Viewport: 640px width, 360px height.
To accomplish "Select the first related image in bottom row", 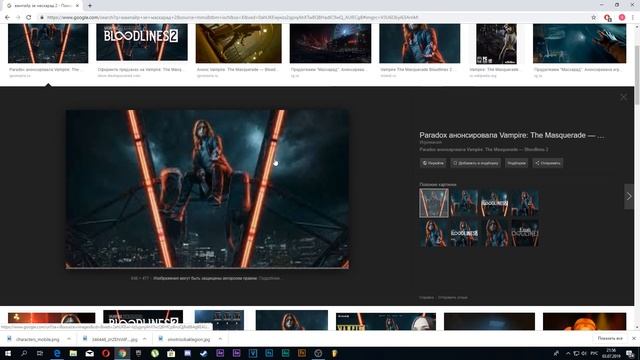I will pyautogui.click(x=433, y=233).
